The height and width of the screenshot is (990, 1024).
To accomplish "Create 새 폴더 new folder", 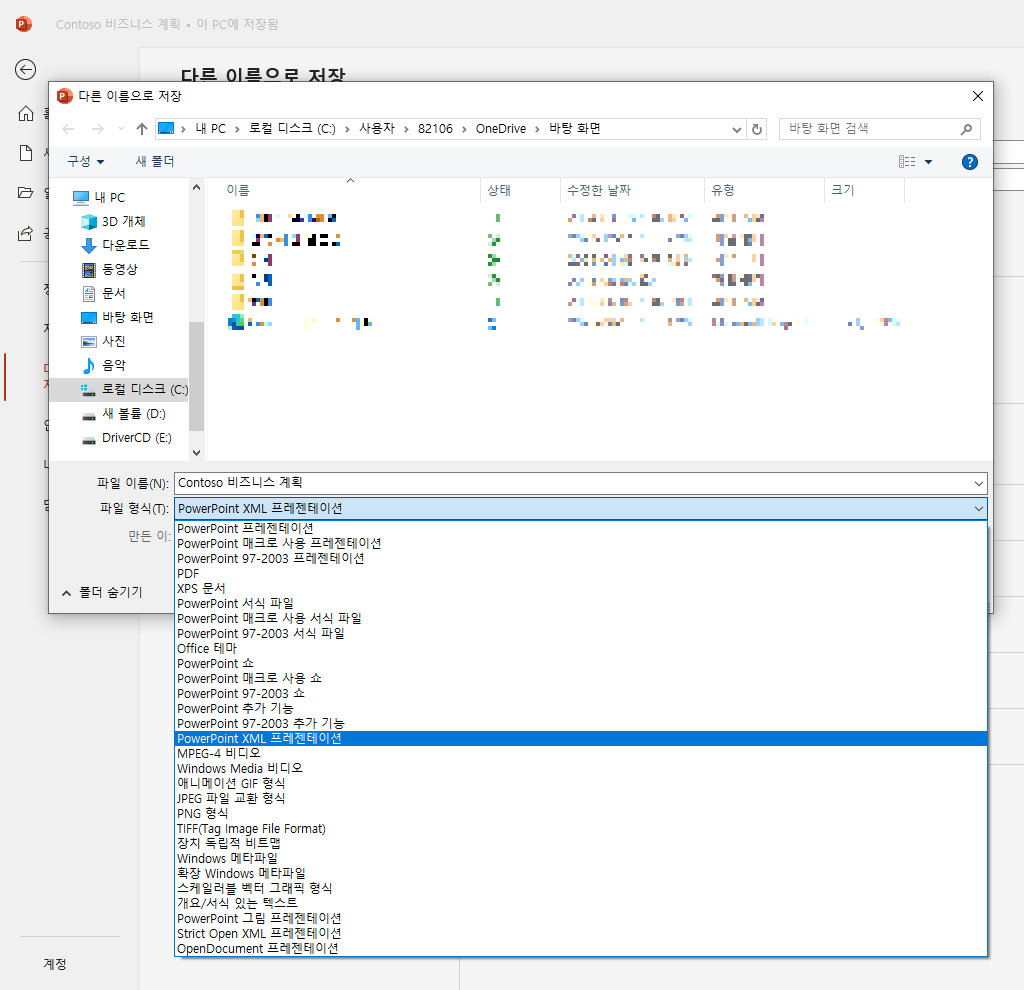I will click(x=155, y=161).
